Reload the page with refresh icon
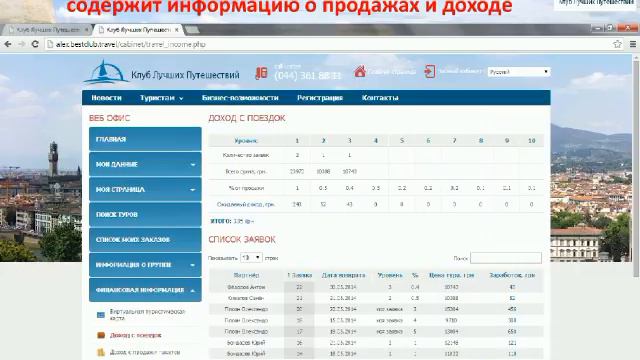The width and height of the screenshot is (640, 360). tap(35, 44)
